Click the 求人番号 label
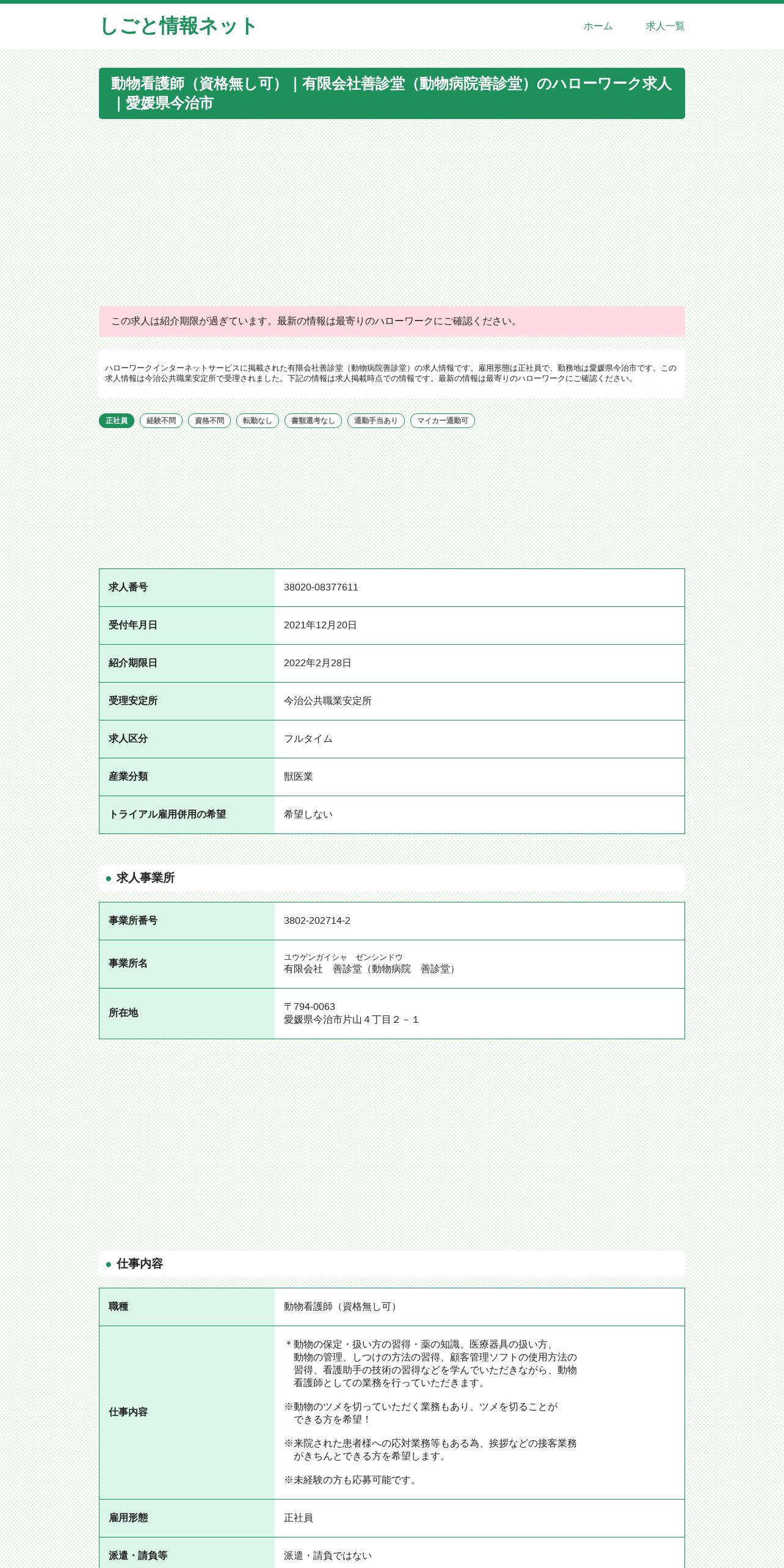 pyautogui.click(x=128, y=587)
